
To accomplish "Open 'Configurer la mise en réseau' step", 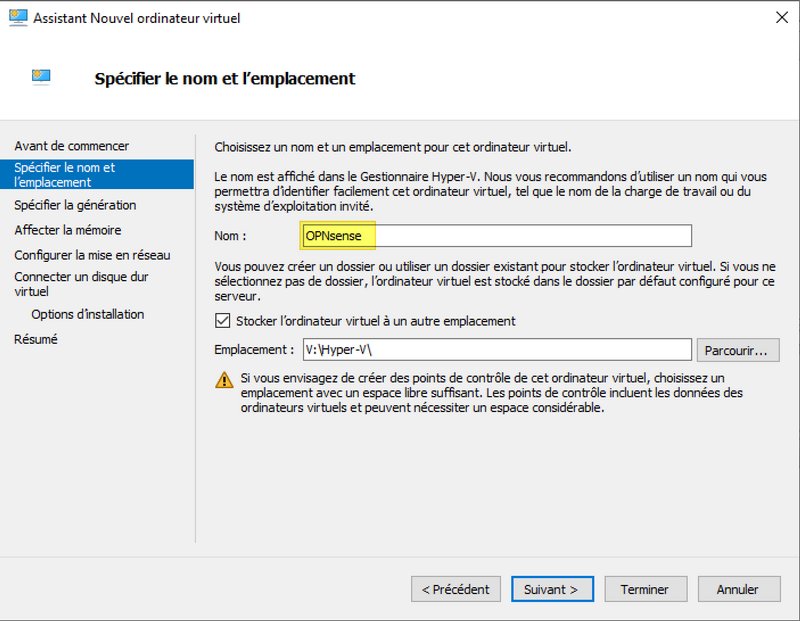I will click(x=92, y=255).
